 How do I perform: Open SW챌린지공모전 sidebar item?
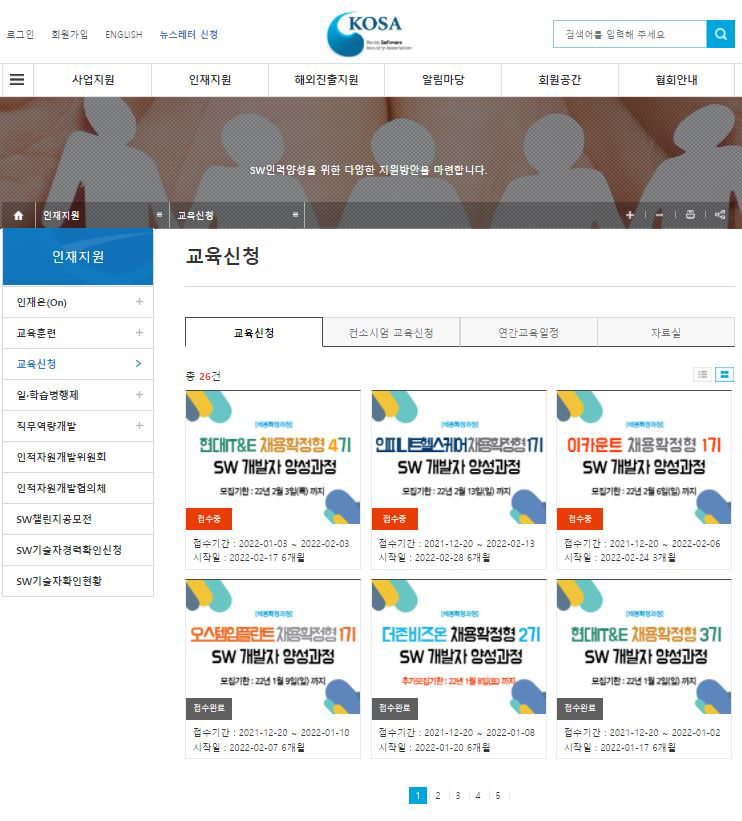coord(78,519)
